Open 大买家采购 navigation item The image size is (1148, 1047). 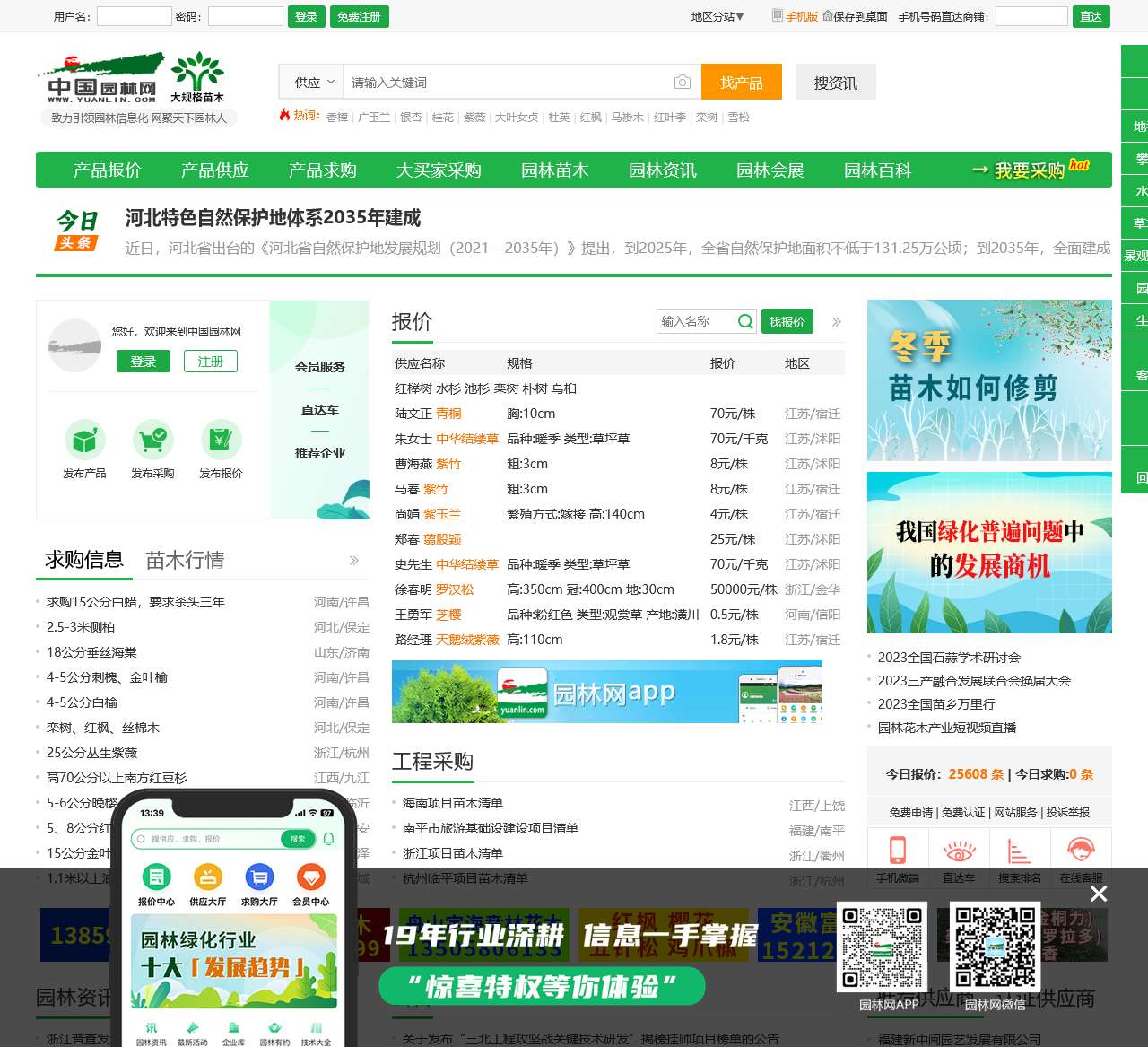click(439, 170)
